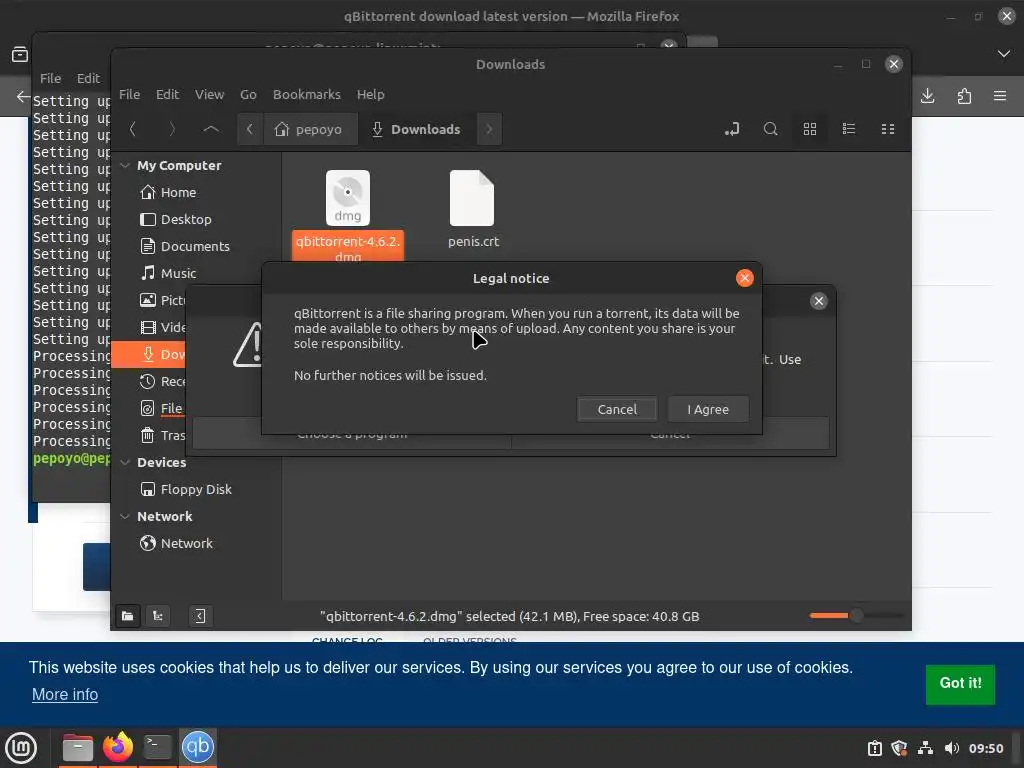The height and width of the screenshot is (768, 1024).
Task: Switch to list view
Action: (849, 129)
